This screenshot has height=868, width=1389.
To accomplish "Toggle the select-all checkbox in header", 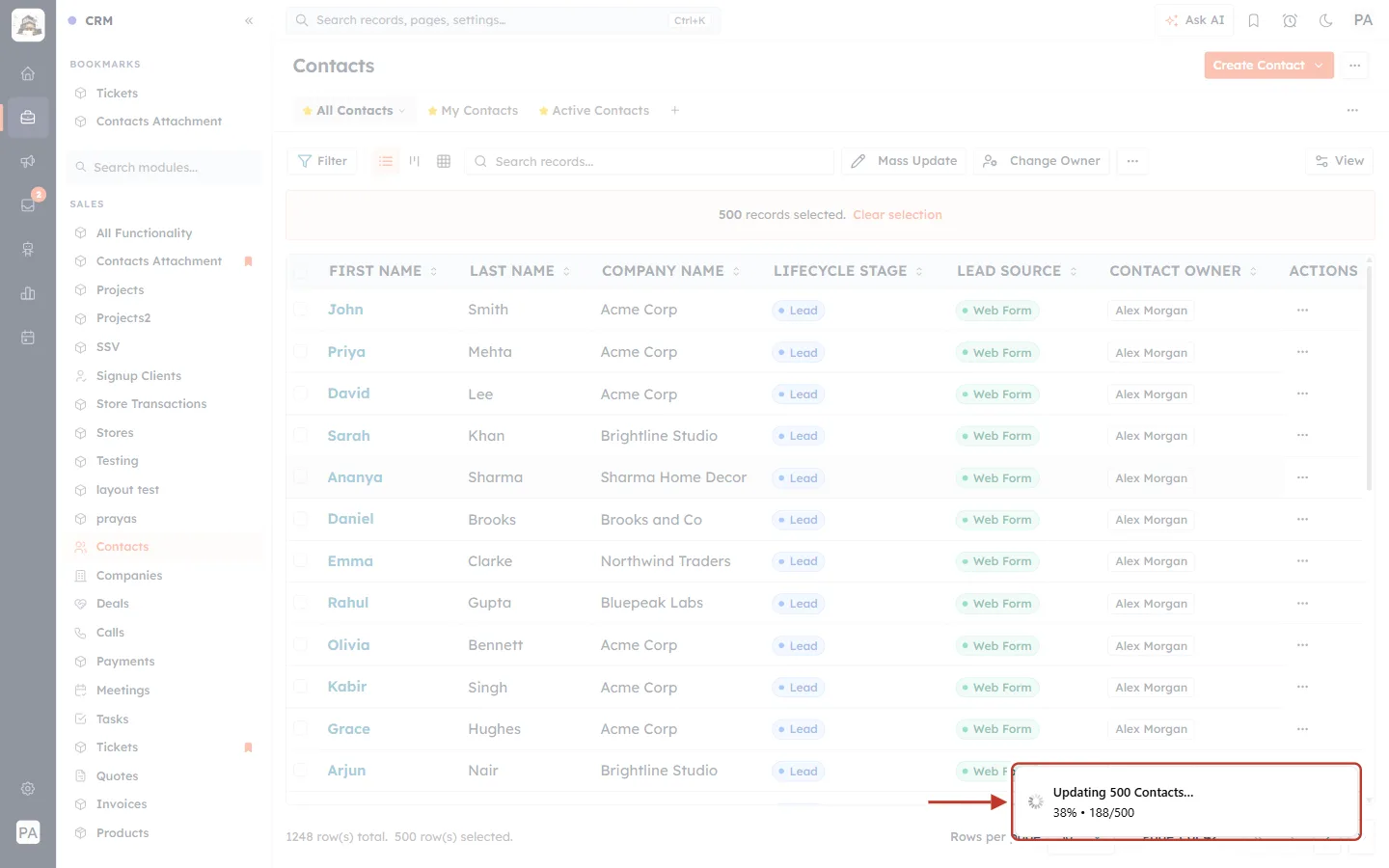I will click(300, 272).
